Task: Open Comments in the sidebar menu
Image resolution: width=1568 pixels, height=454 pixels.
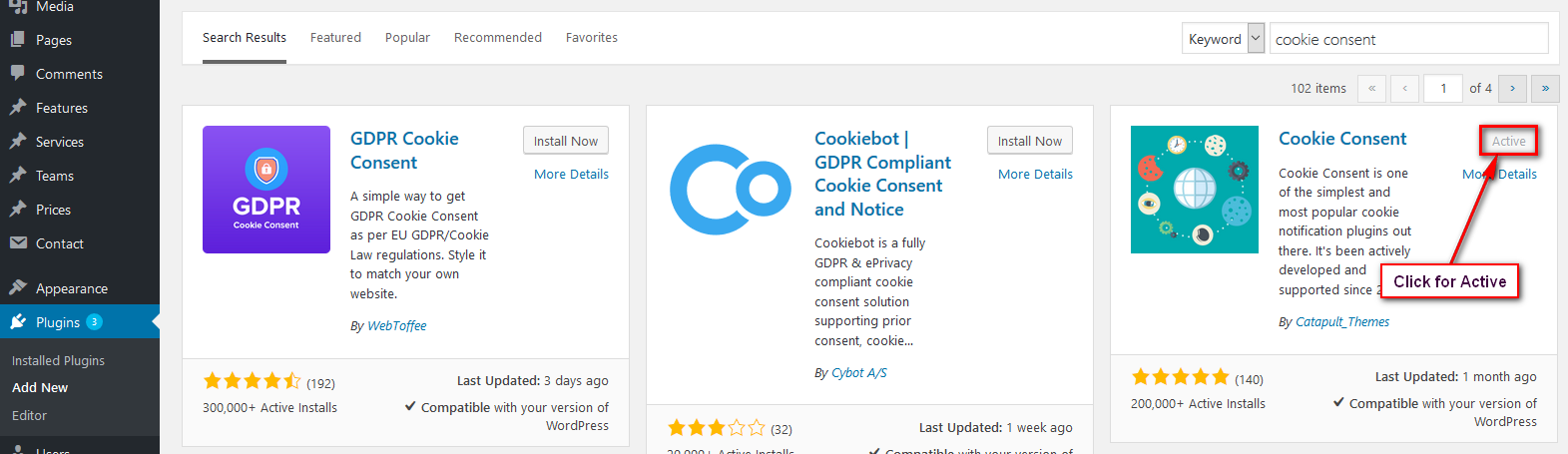Action: pyautogui.click(x=69, y=74)
